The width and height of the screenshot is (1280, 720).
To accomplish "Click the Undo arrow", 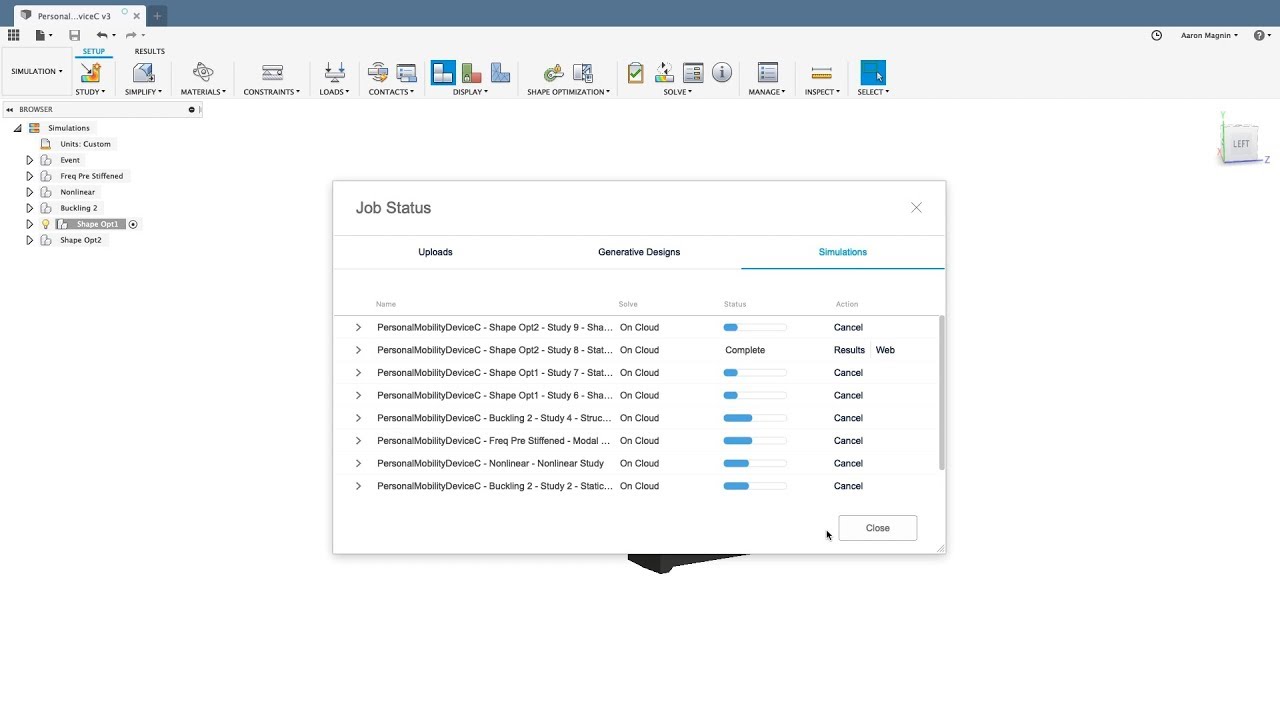I will click(x=101, y=35).
